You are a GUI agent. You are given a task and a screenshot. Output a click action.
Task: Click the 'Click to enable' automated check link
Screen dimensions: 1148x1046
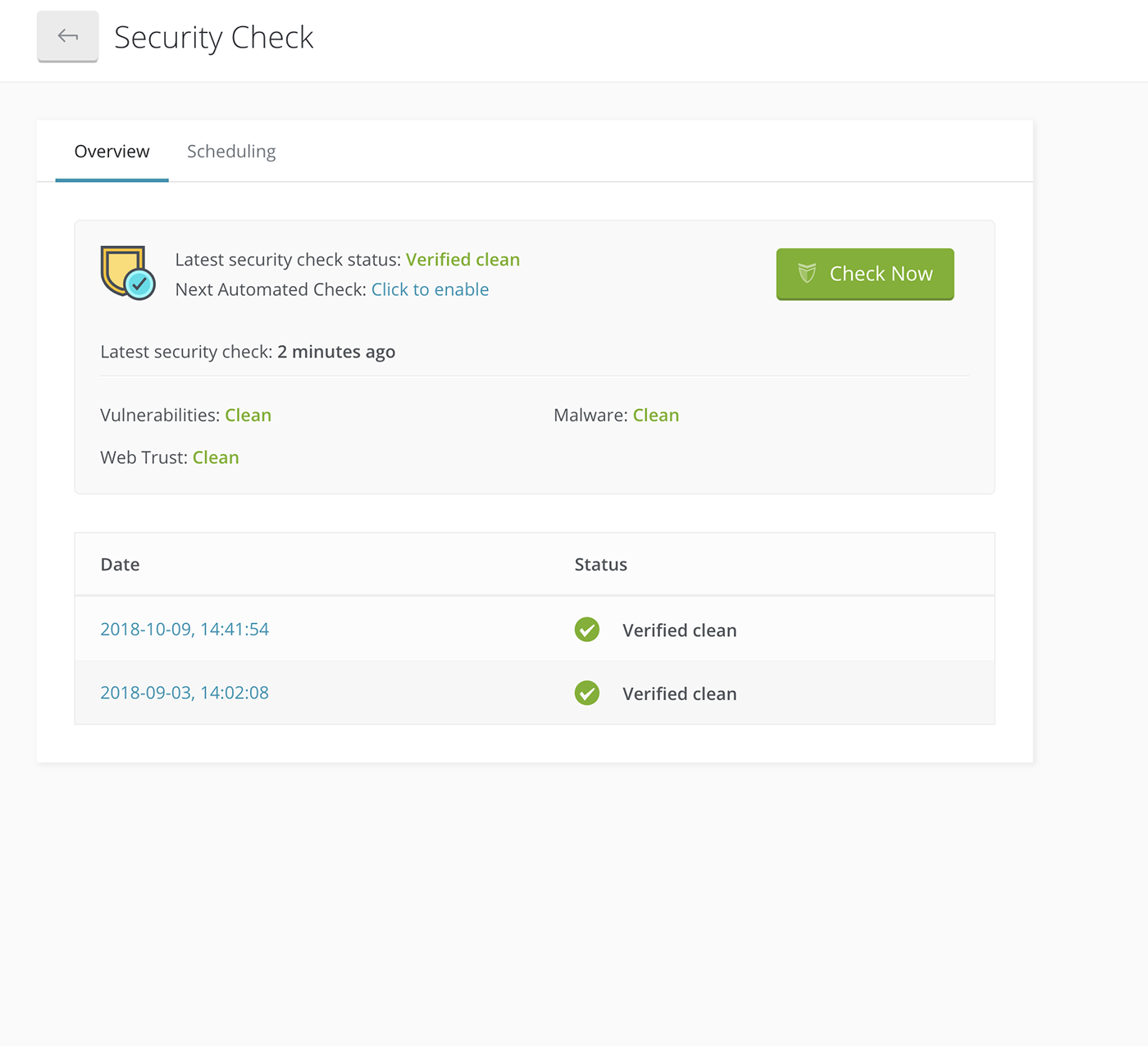(x=430, y=289)
